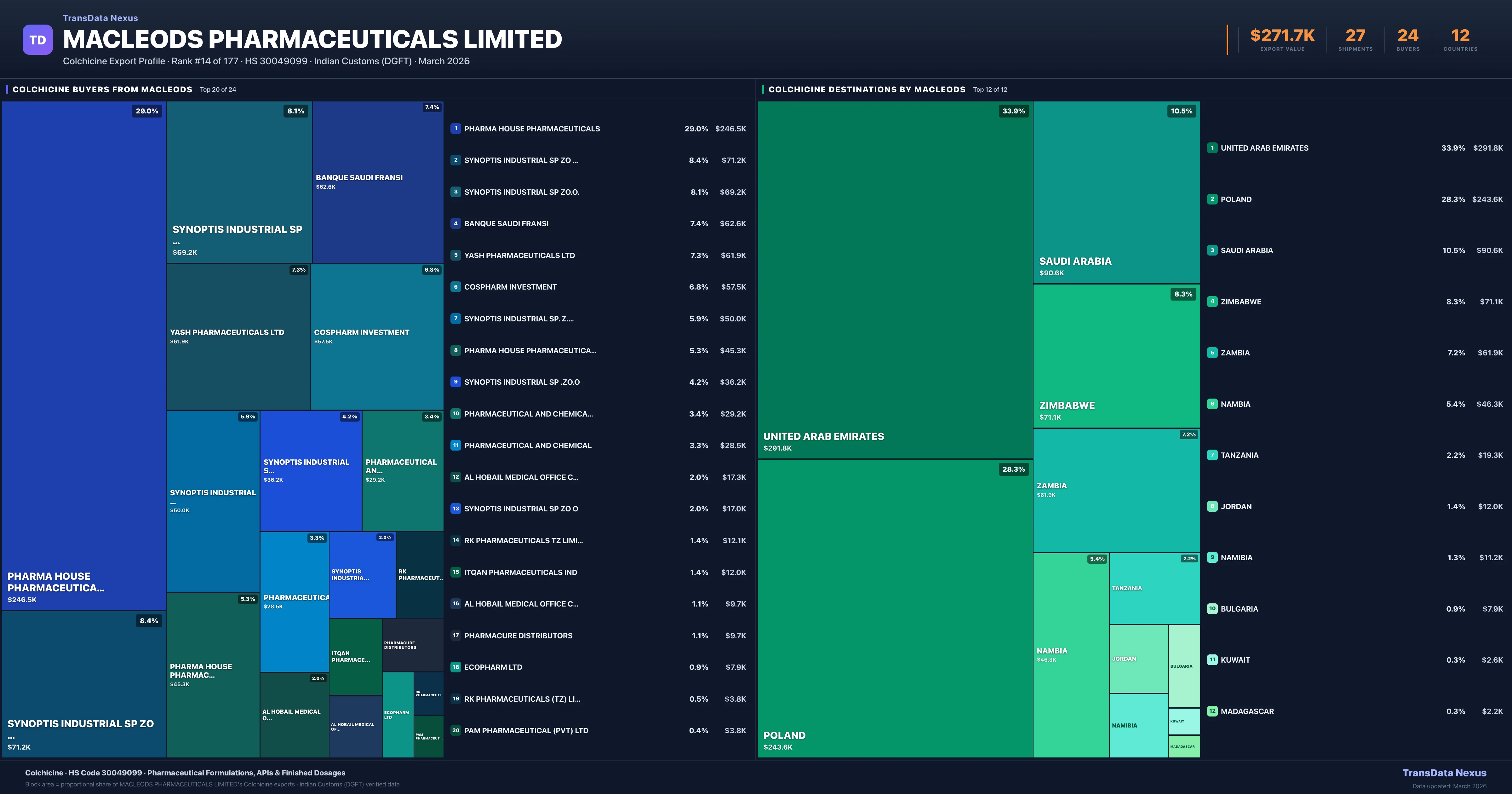
Task: Click rank badge 18 beside Ecopharm Ltd
Action: point(455,667)
